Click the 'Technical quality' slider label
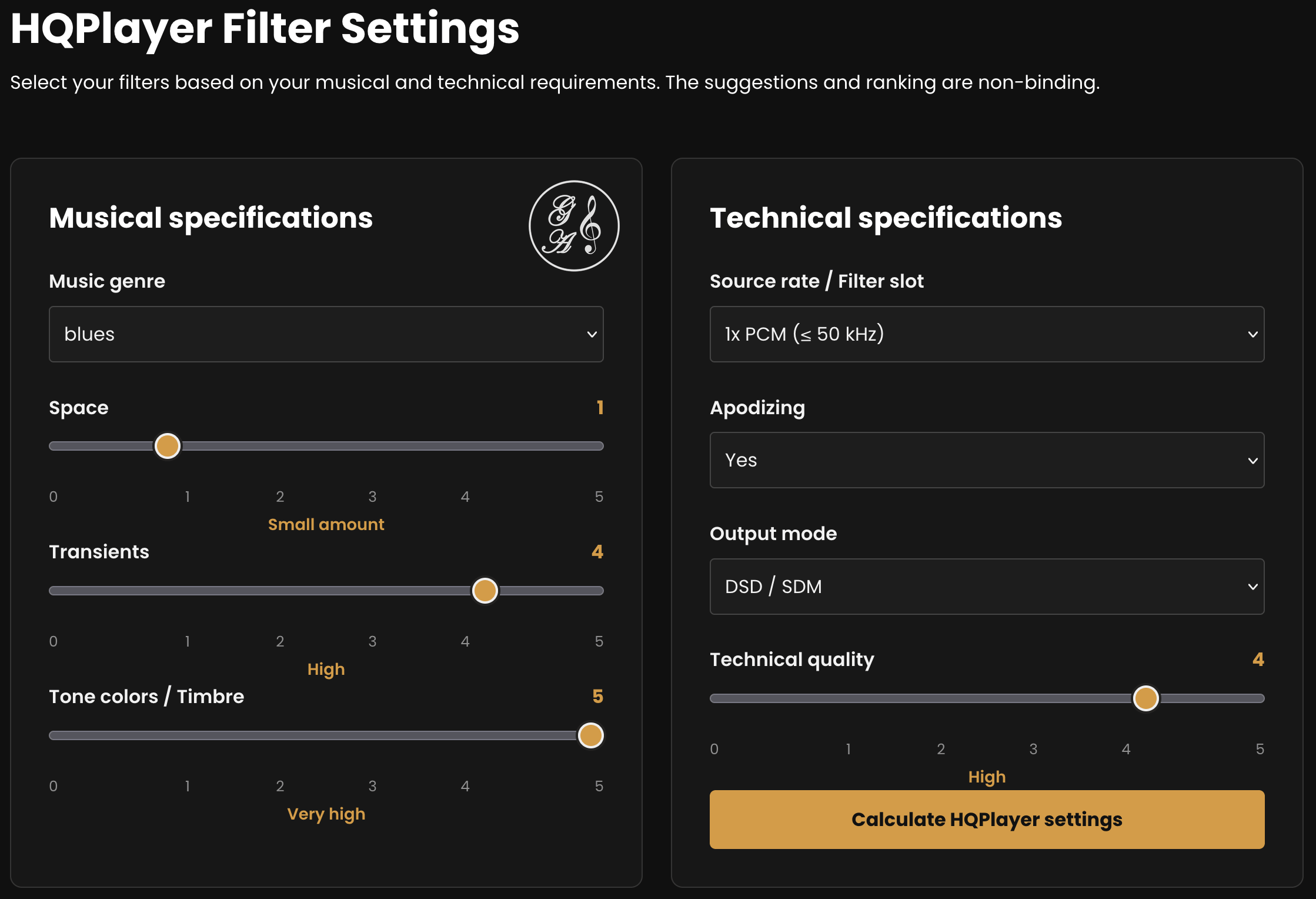Viewport: 1316px width, 899px height. [792, 660]
